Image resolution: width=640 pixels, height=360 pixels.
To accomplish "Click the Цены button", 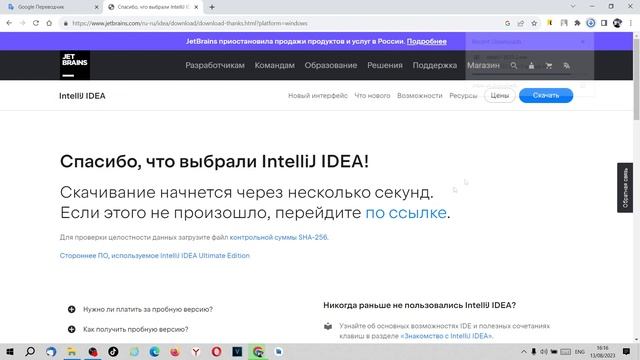I will (x=500, y=96).
